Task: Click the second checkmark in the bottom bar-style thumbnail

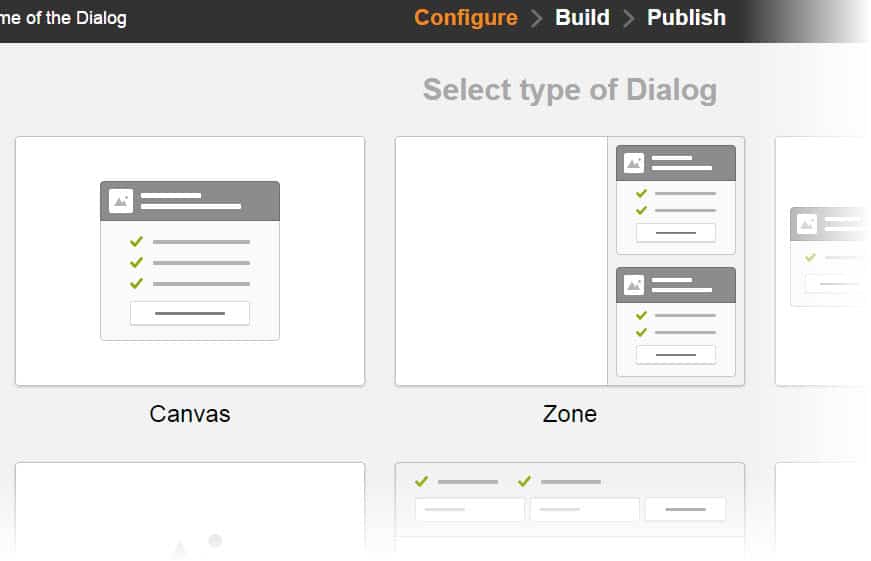Action: coord(524,481)
